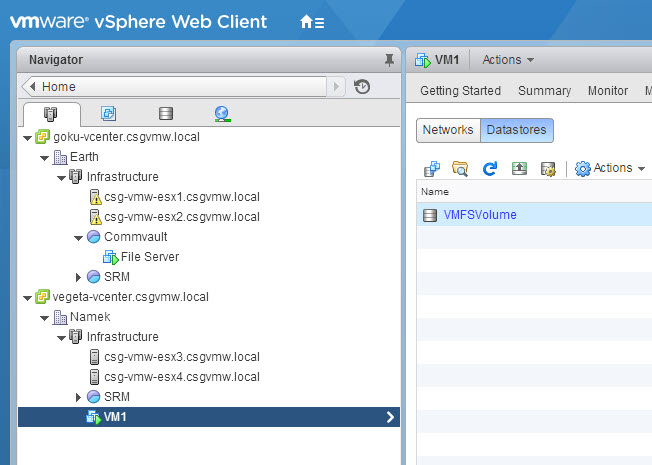Switch to Storage inventory tab
This screenshot has width=652, height=465.
click(x=166, y=114)
